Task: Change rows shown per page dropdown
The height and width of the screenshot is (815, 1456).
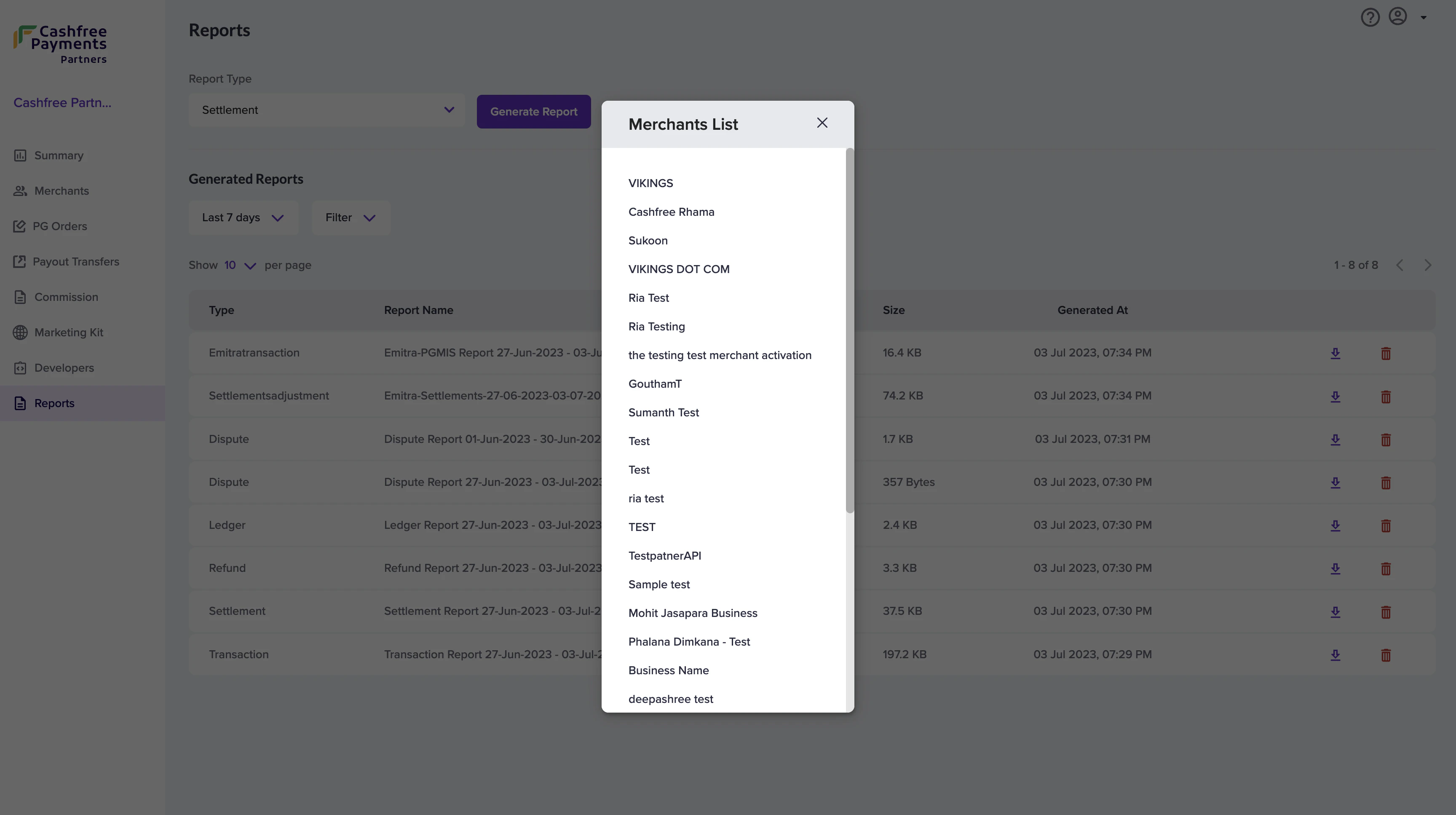Action: [x=240, y=265]
